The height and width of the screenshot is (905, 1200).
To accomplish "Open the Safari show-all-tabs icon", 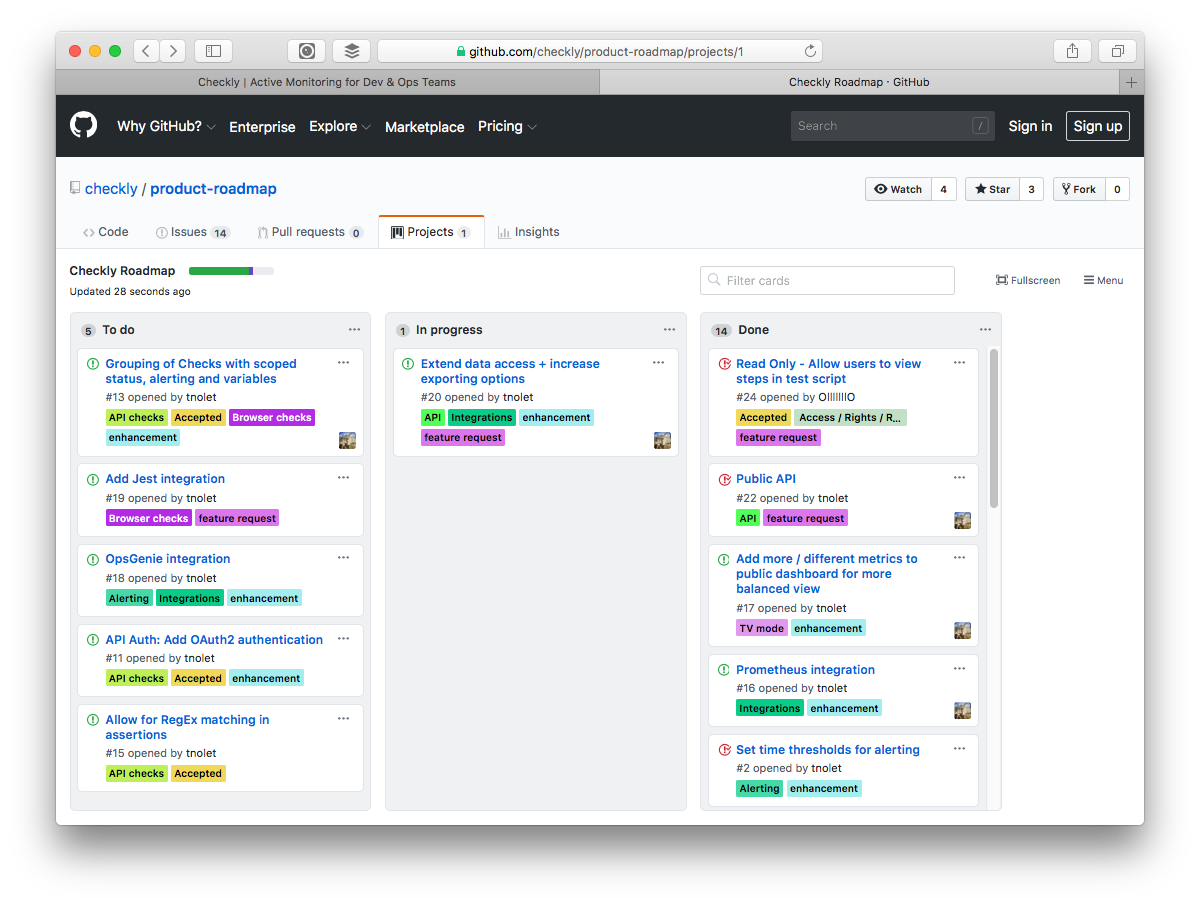I will 1117,51.
